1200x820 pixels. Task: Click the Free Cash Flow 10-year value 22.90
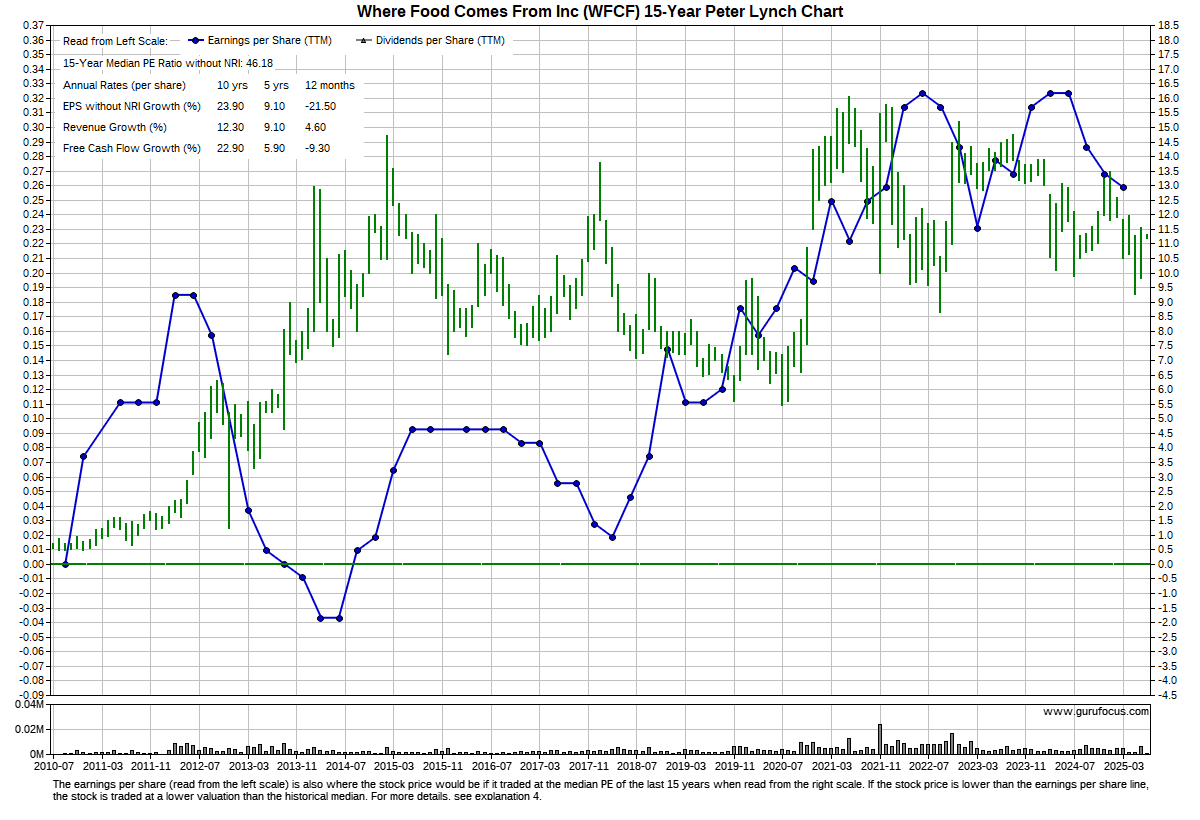click(x=232, y=148)
